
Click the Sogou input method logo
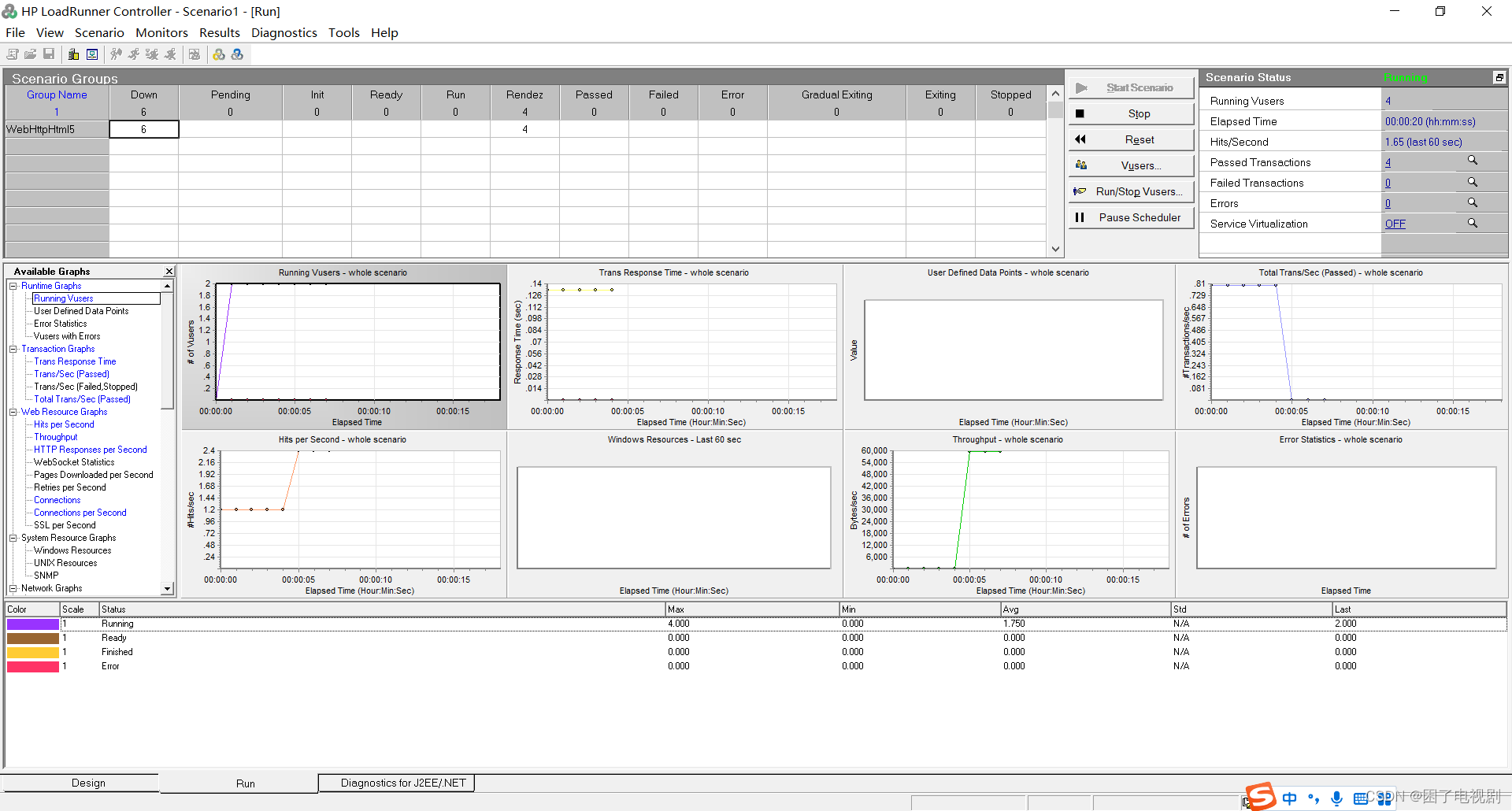(x=1260, y=796)
